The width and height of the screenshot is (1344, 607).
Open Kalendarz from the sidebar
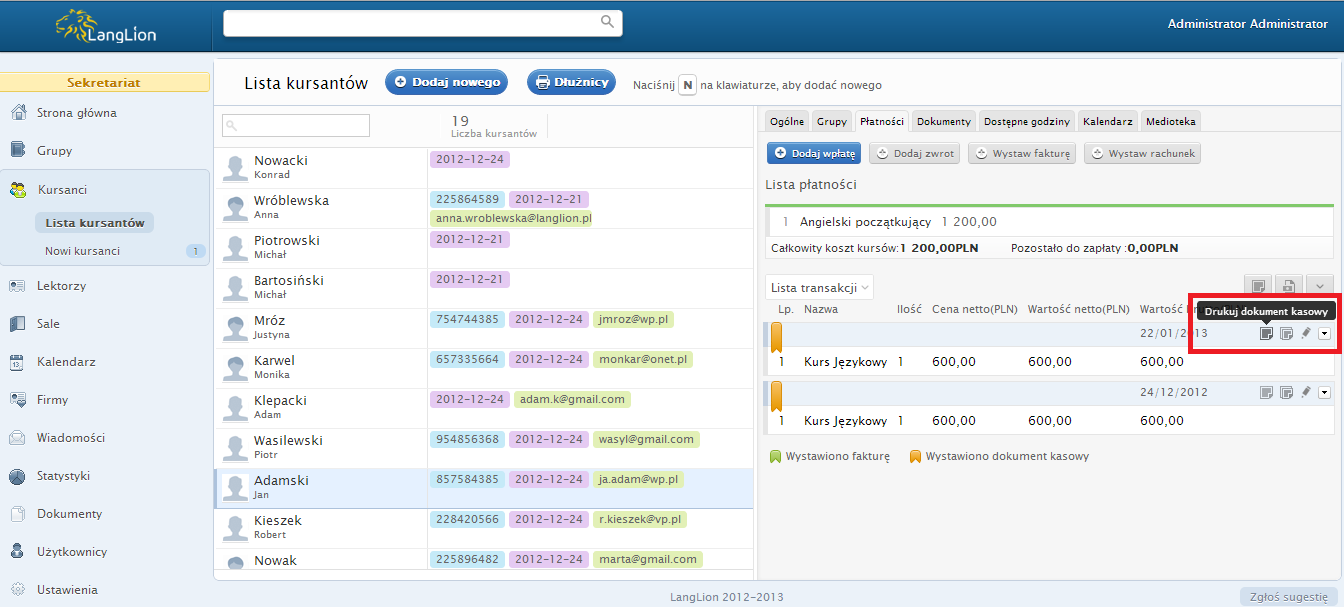[66, 362]
